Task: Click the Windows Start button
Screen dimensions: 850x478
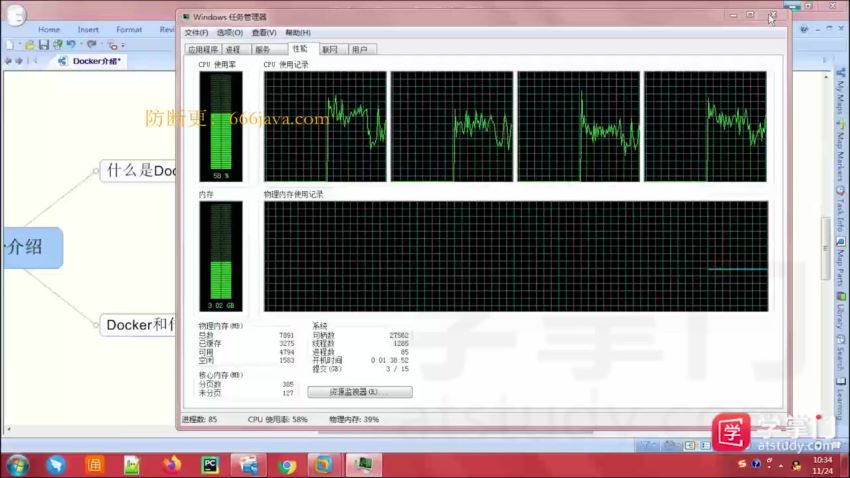Action: click(x=18, y=465)
